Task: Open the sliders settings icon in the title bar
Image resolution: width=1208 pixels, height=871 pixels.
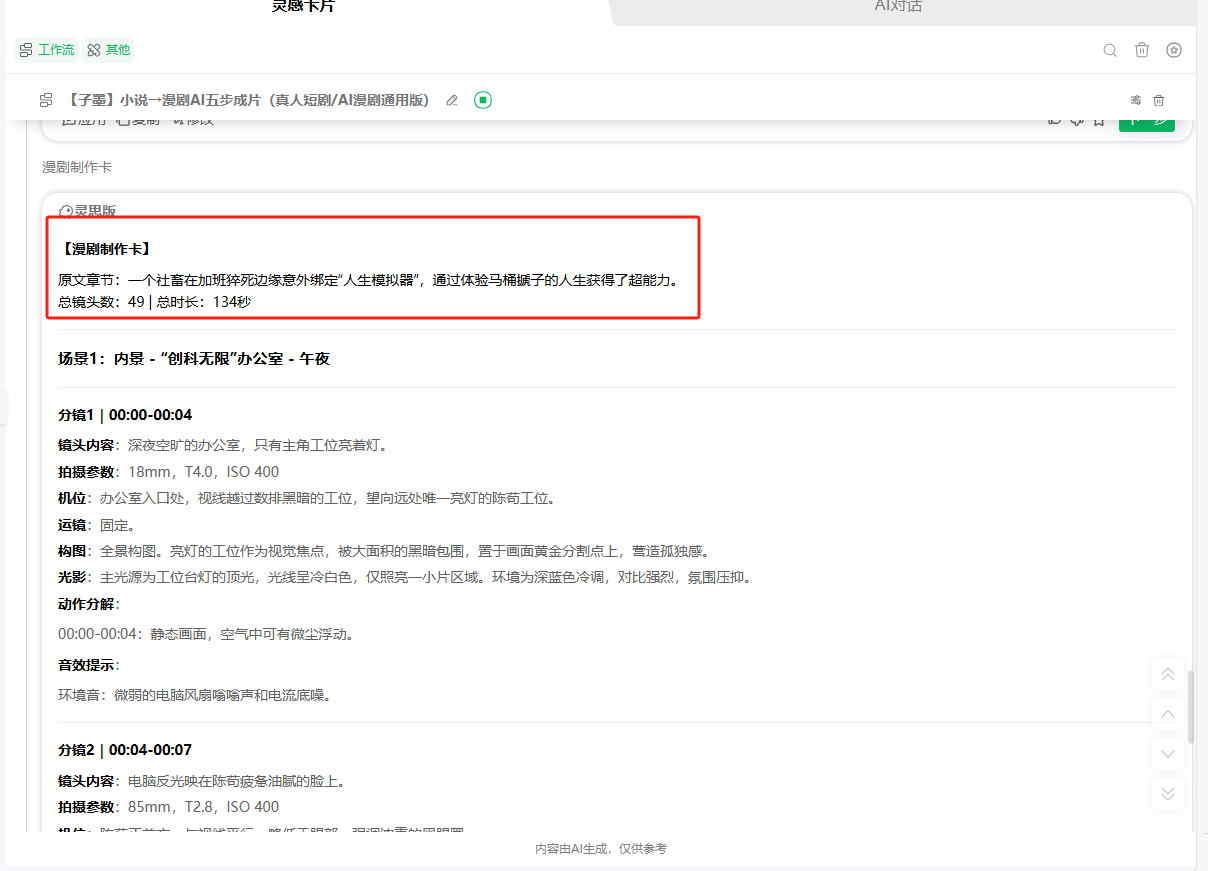Action: pos(1136,100)
